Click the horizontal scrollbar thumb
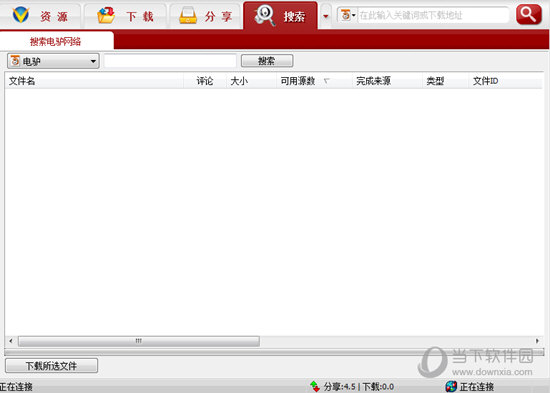This screenshot has width=550, height=393. [x=139, y=341]
